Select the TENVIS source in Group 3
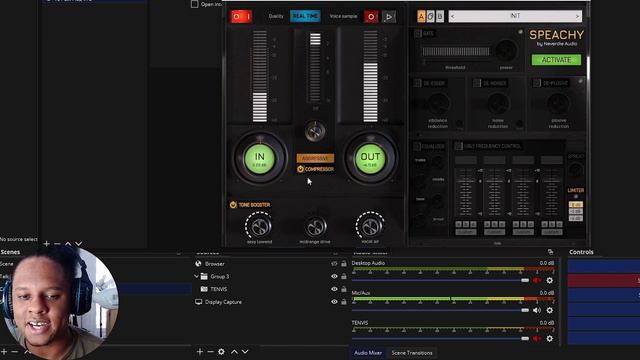The image size is (640, 360). [219, 289]
